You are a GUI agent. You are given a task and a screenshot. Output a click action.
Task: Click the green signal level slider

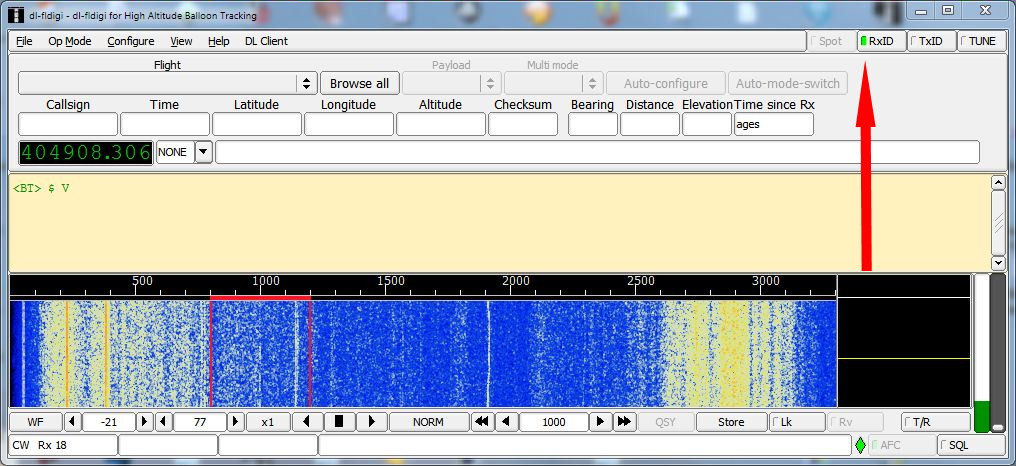coord(982,353)
